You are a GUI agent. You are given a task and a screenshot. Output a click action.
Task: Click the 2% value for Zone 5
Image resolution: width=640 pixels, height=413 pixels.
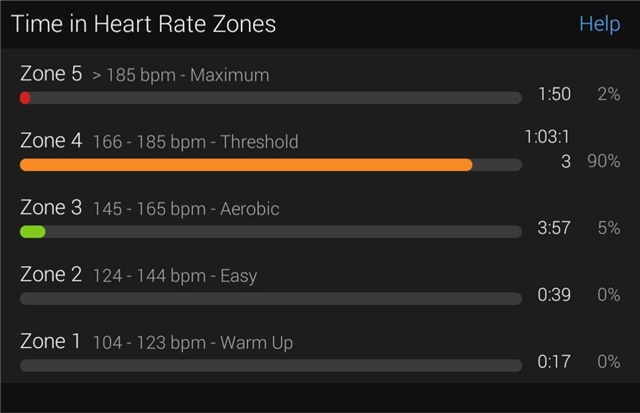click(x=608, y=95)
